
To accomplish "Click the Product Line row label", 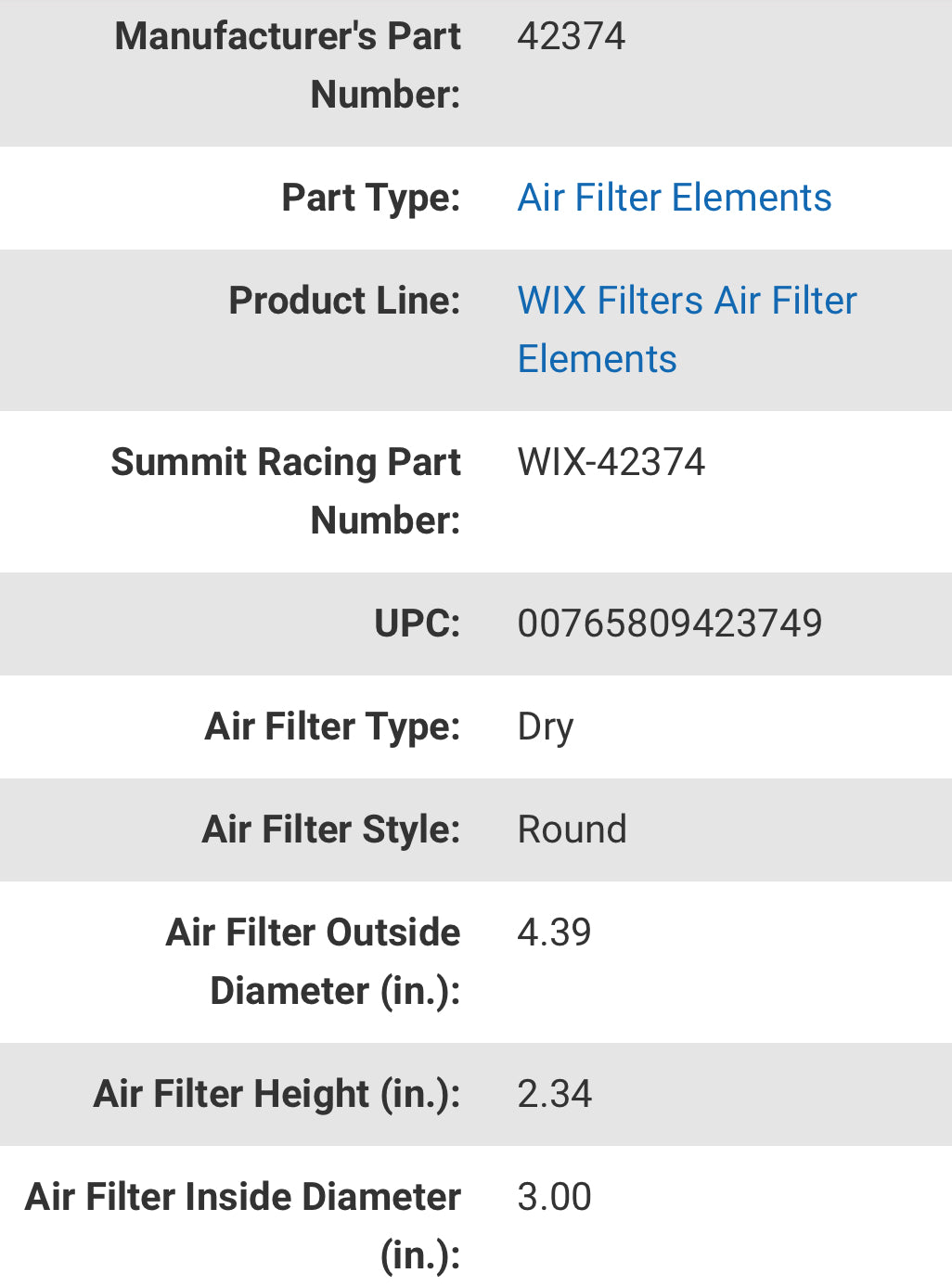I will 344,300.
